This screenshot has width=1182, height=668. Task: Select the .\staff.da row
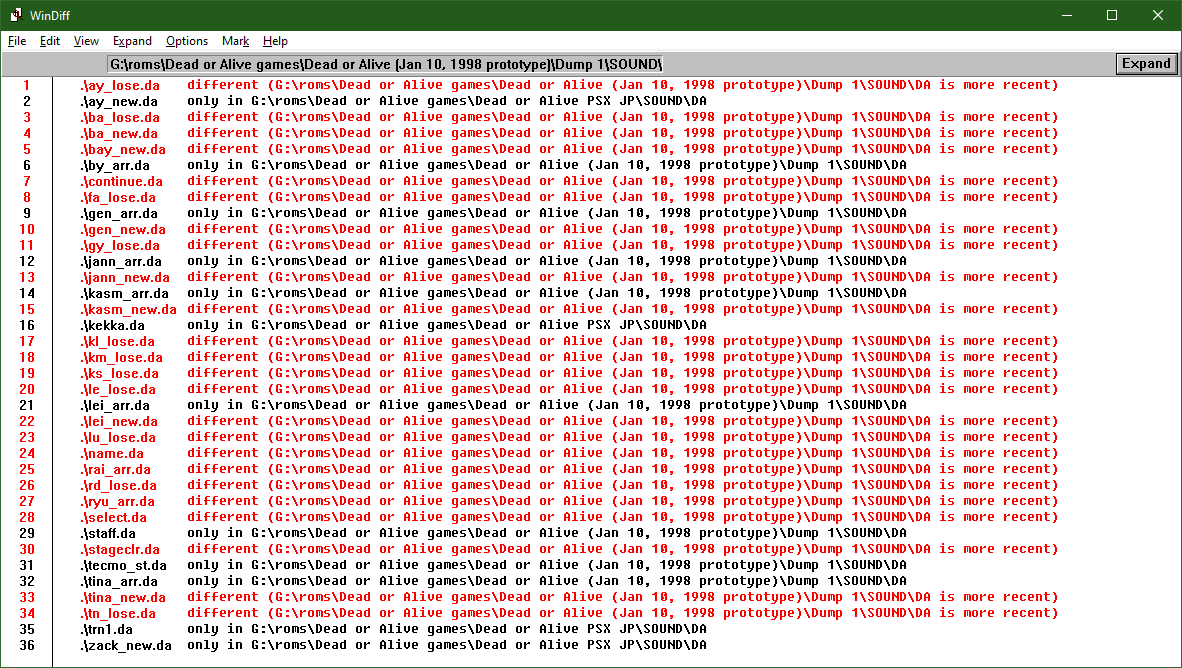click(x=493, y=533)
